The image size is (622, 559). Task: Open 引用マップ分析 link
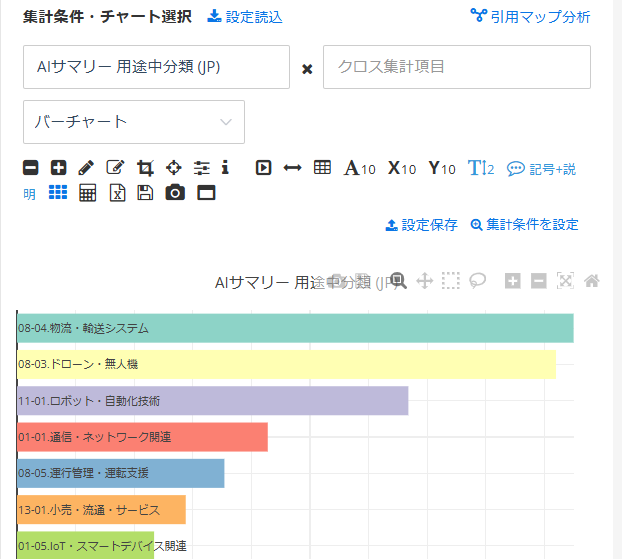(x=530, y=17)
